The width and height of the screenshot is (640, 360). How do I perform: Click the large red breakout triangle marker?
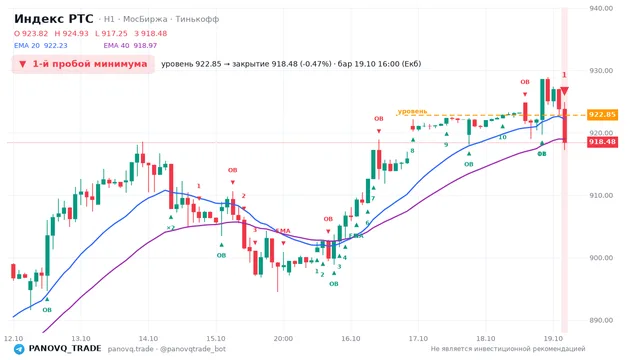tap(564, 91)
